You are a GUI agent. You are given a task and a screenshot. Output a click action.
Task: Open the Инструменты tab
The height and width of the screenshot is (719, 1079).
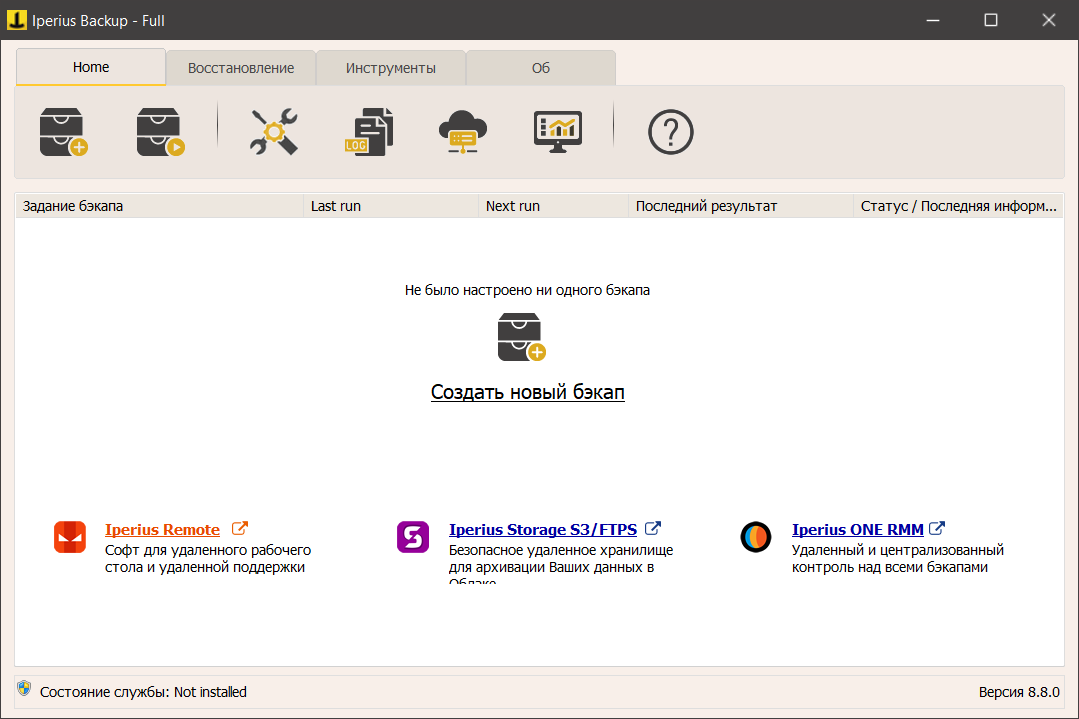391,68
